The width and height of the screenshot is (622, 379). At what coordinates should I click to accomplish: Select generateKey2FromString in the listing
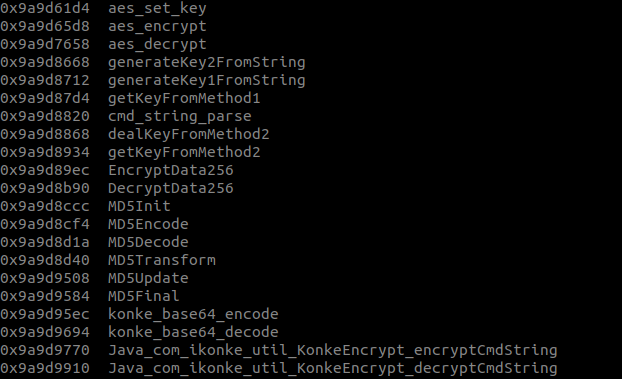(x=207, y=63)
